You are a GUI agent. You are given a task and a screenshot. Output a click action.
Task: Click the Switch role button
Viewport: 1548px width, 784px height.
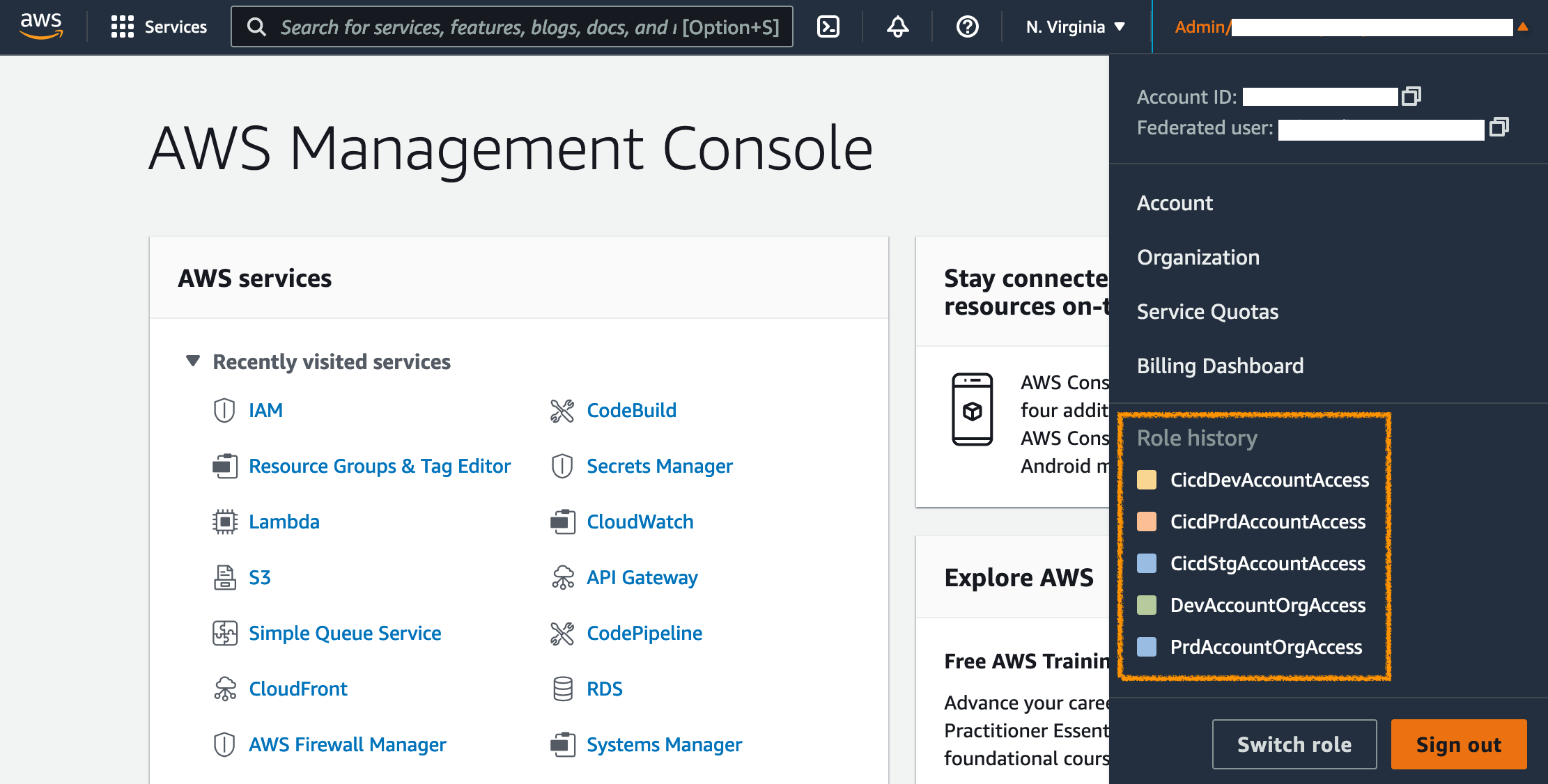tap(1294, 744)
